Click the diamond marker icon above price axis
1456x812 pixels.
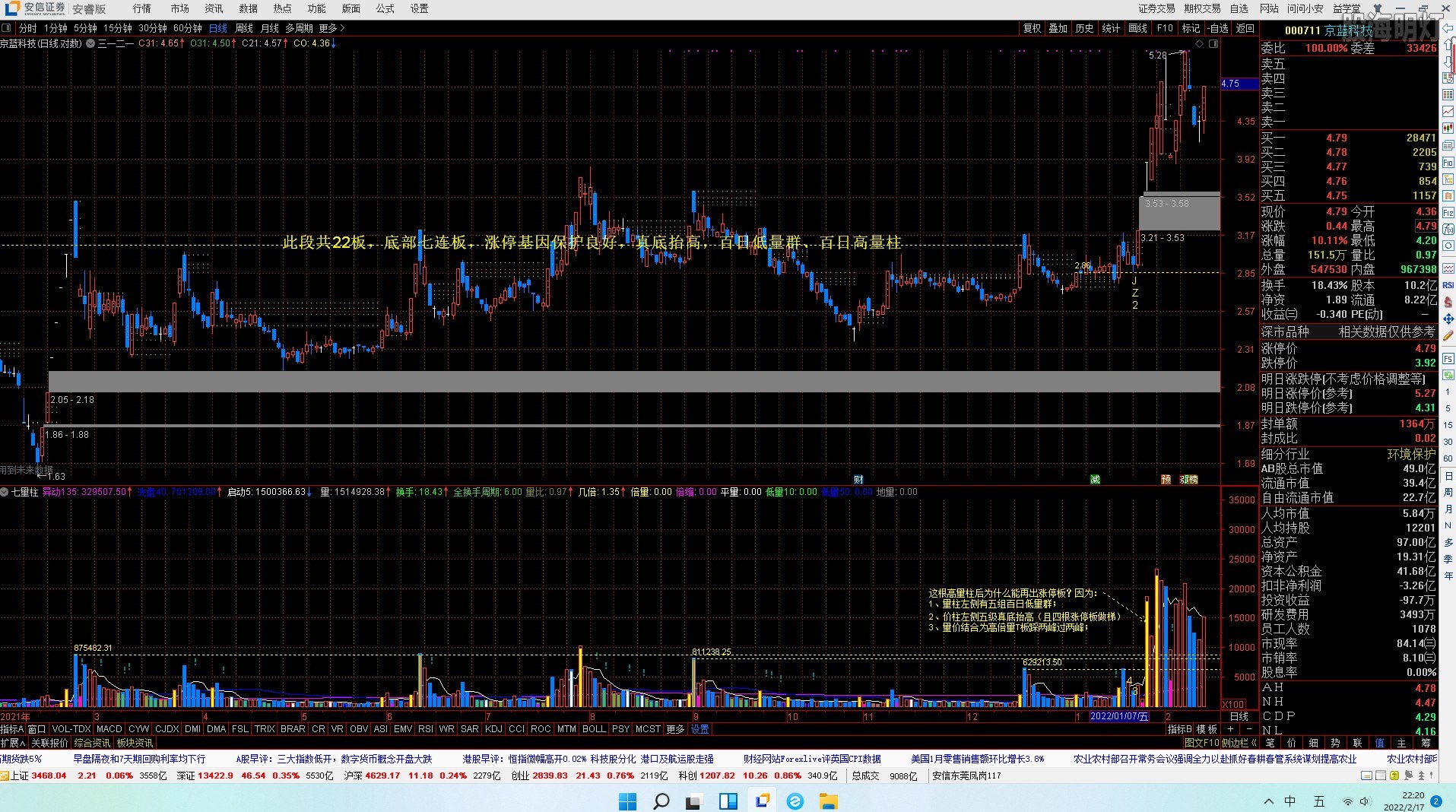pyautogui.click(x=1200, y=44)
